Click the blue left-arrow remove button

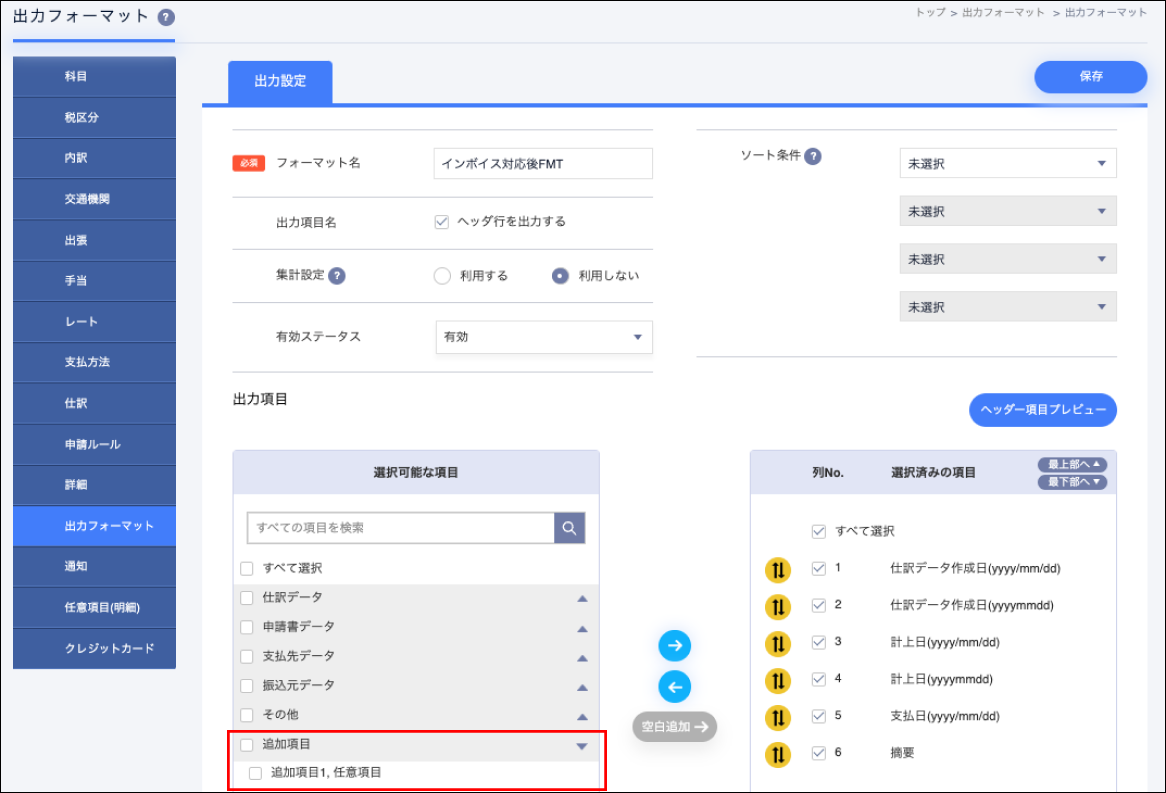[x=675, y=686]
